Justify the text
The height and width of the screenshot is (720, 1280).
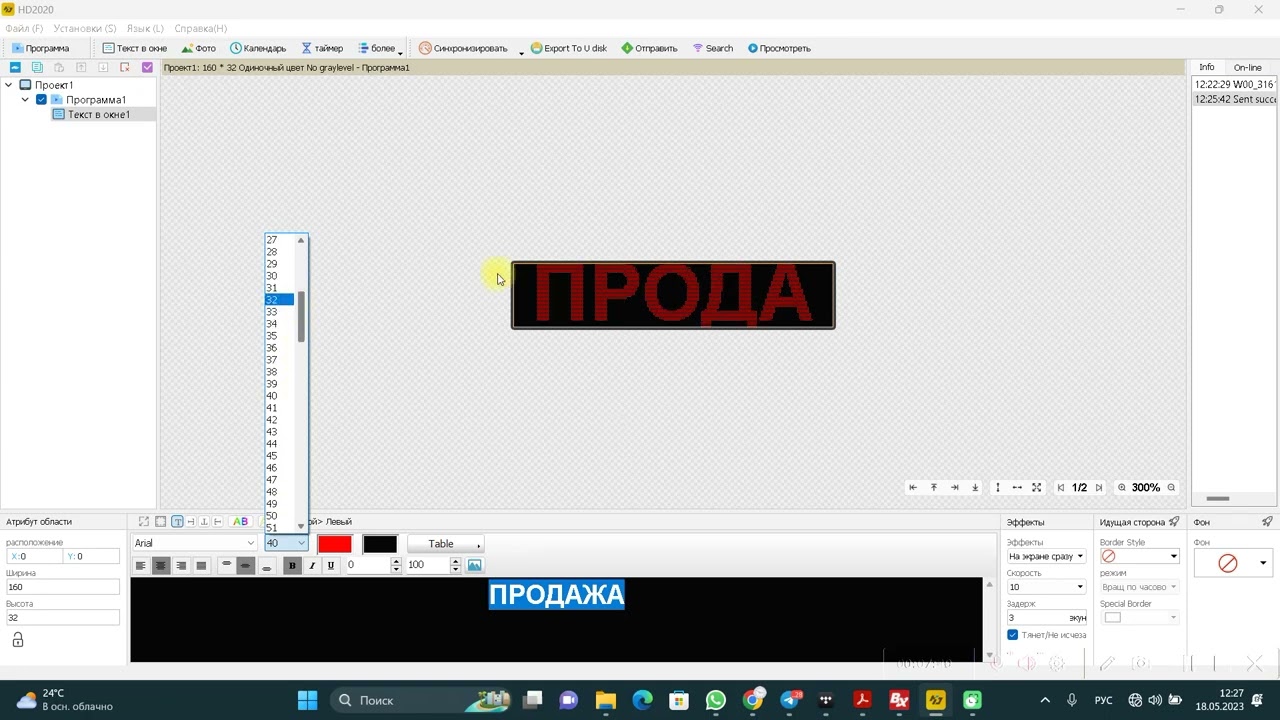(x=201, y=566)
